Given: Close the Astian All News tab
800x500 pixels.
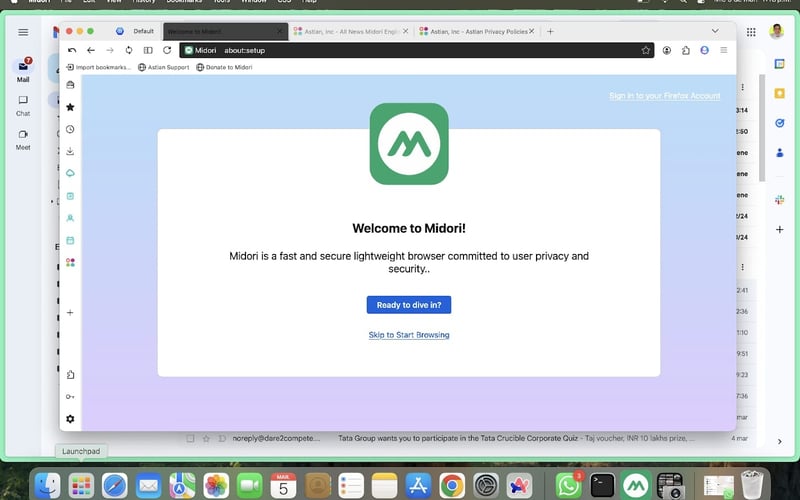Looking at the screenshot, I should click(405, 31).
